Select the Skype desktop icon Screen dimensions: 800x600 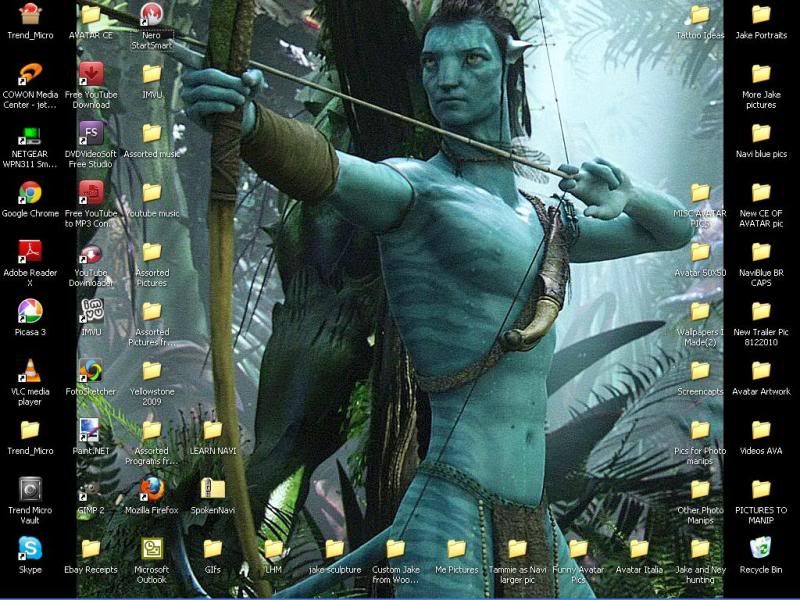pyautogui.click(x=30, y=548)
